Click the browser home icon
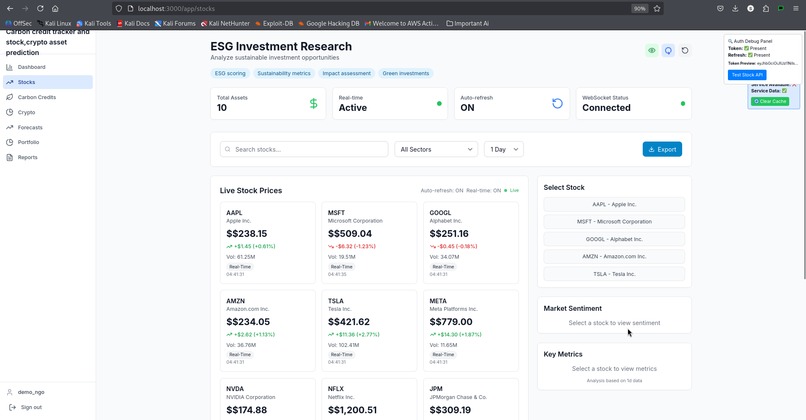Image resolution: width=806 pixels, height=420 pixels. coord(55,9)
